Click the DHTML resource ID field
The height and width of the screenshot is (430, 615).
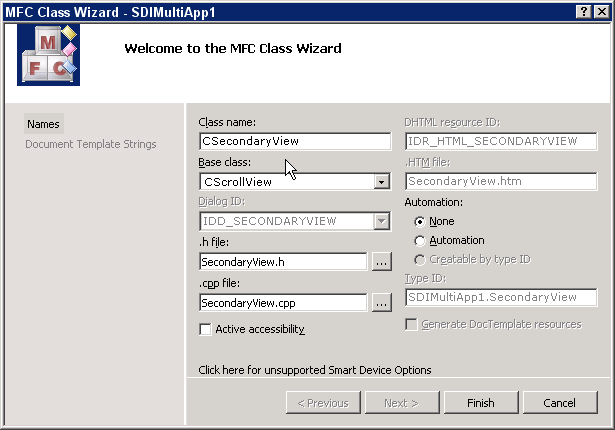501,141
